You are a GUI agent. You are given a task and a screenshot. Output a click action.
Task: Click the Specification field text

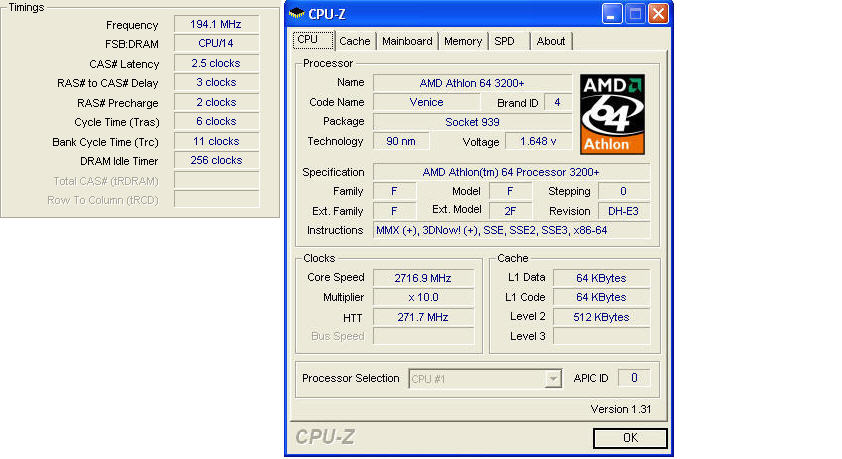tap(511, 172)
